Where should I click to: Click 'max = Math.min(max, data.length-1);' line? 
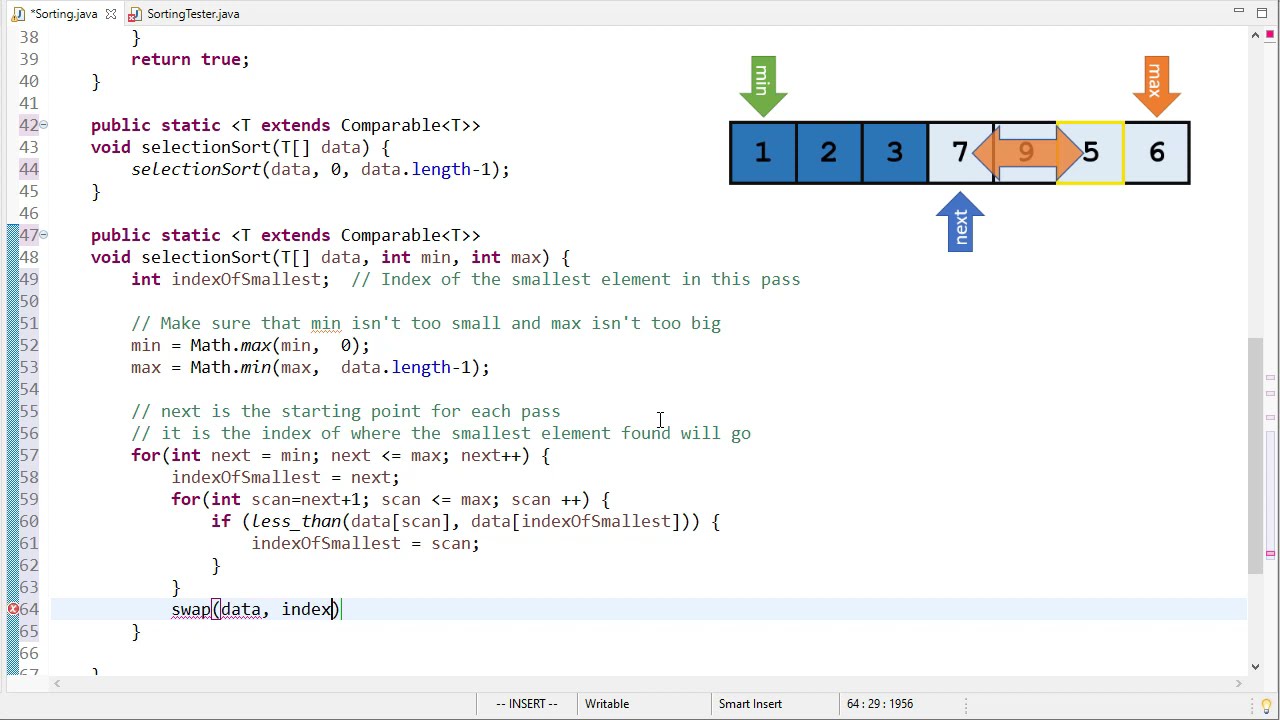(x=310, y=367)
